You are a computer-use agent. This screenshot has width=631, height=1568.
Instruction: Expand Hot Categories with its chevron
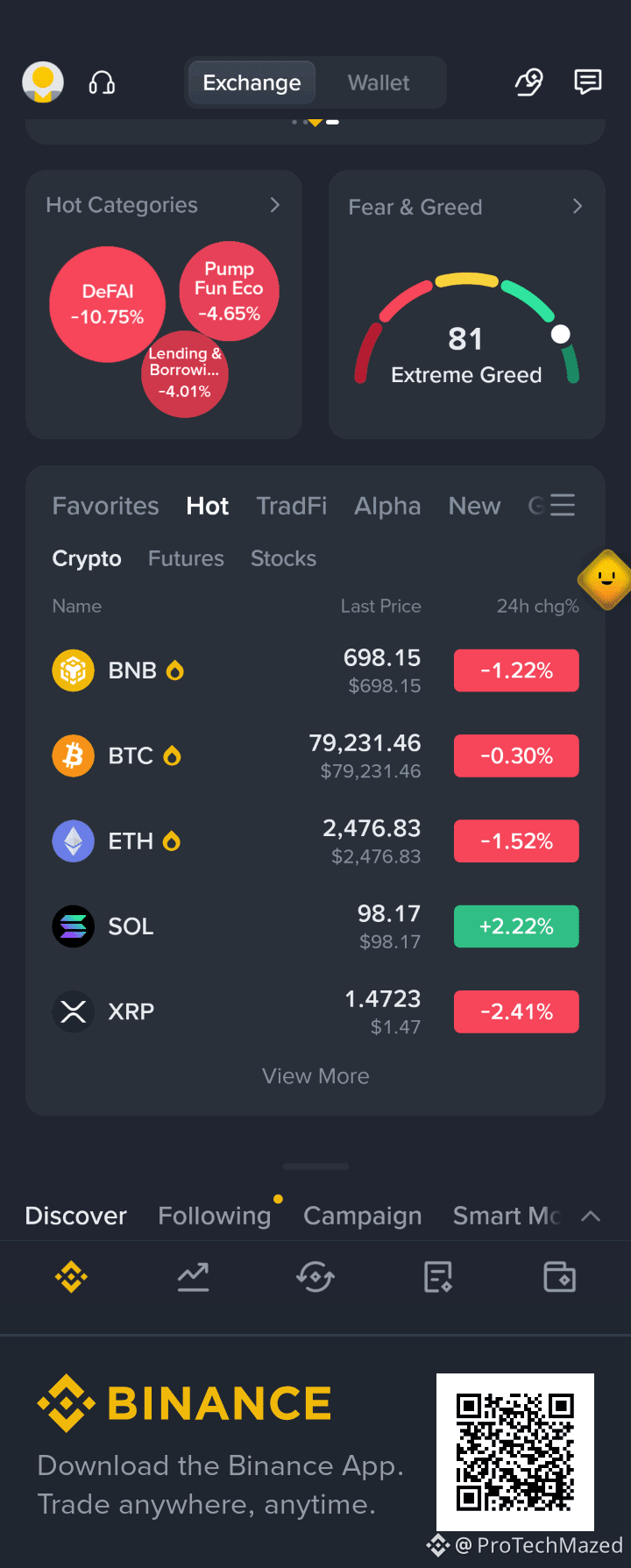[x=275, y=205]
